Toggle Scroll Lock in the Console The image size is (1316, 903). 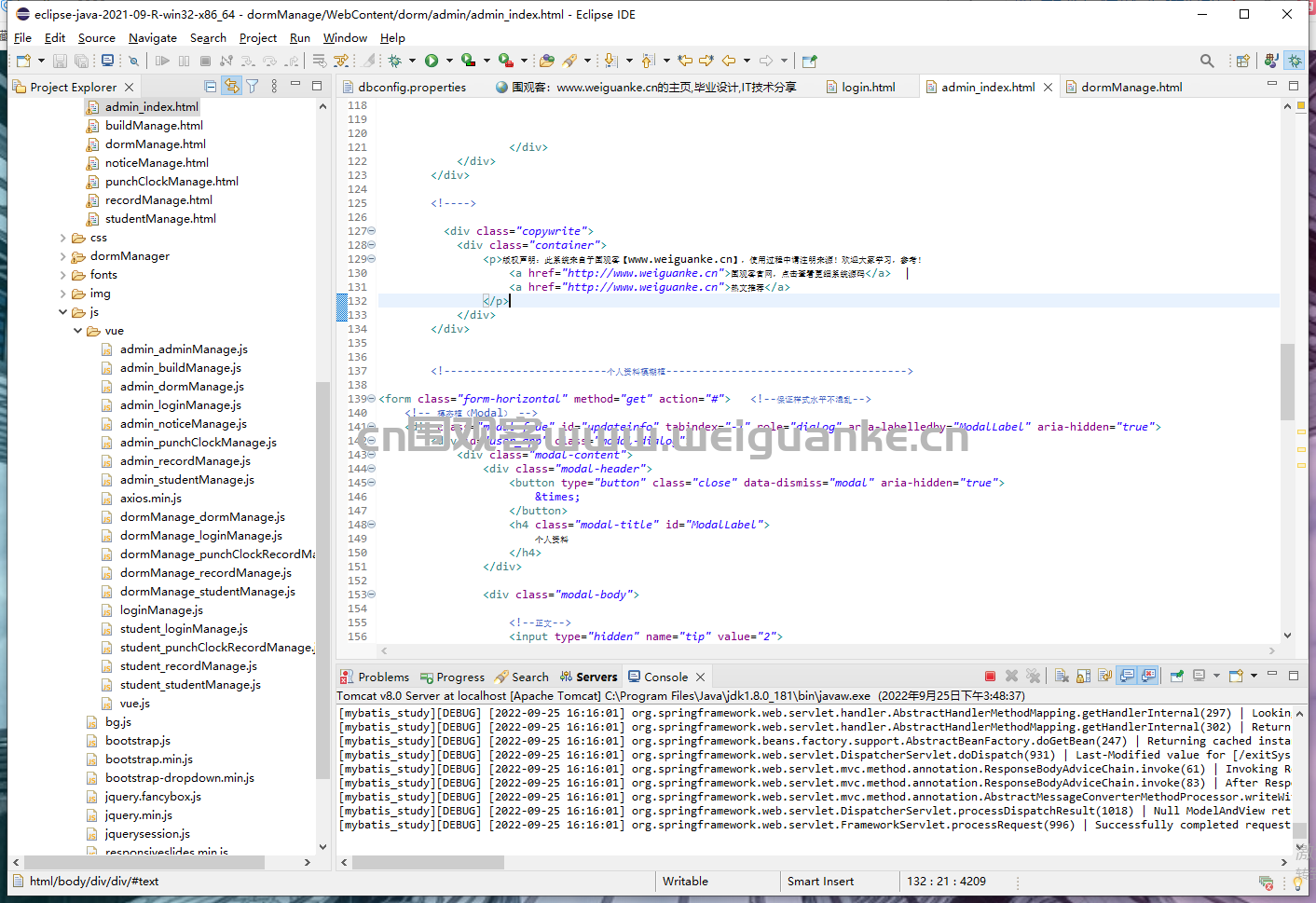(x=1083, y=677)
